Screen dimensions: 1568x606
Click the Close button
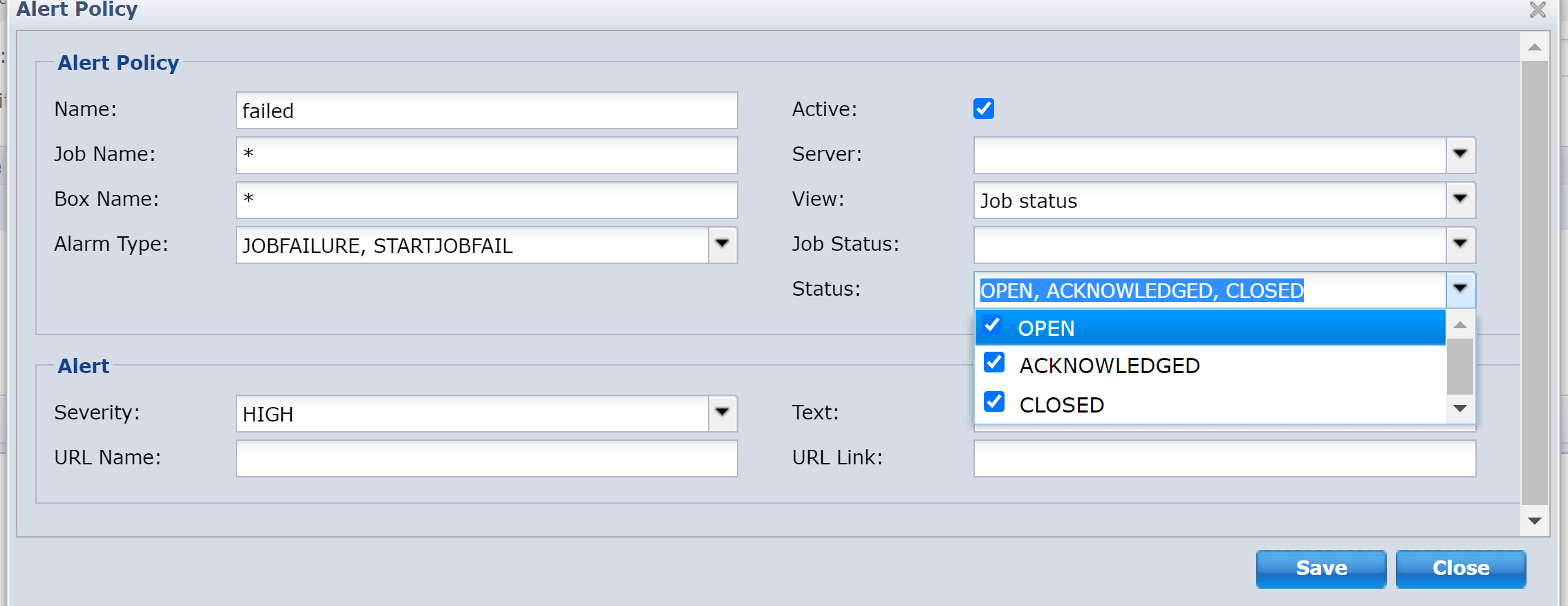[x=1460, y=568]
